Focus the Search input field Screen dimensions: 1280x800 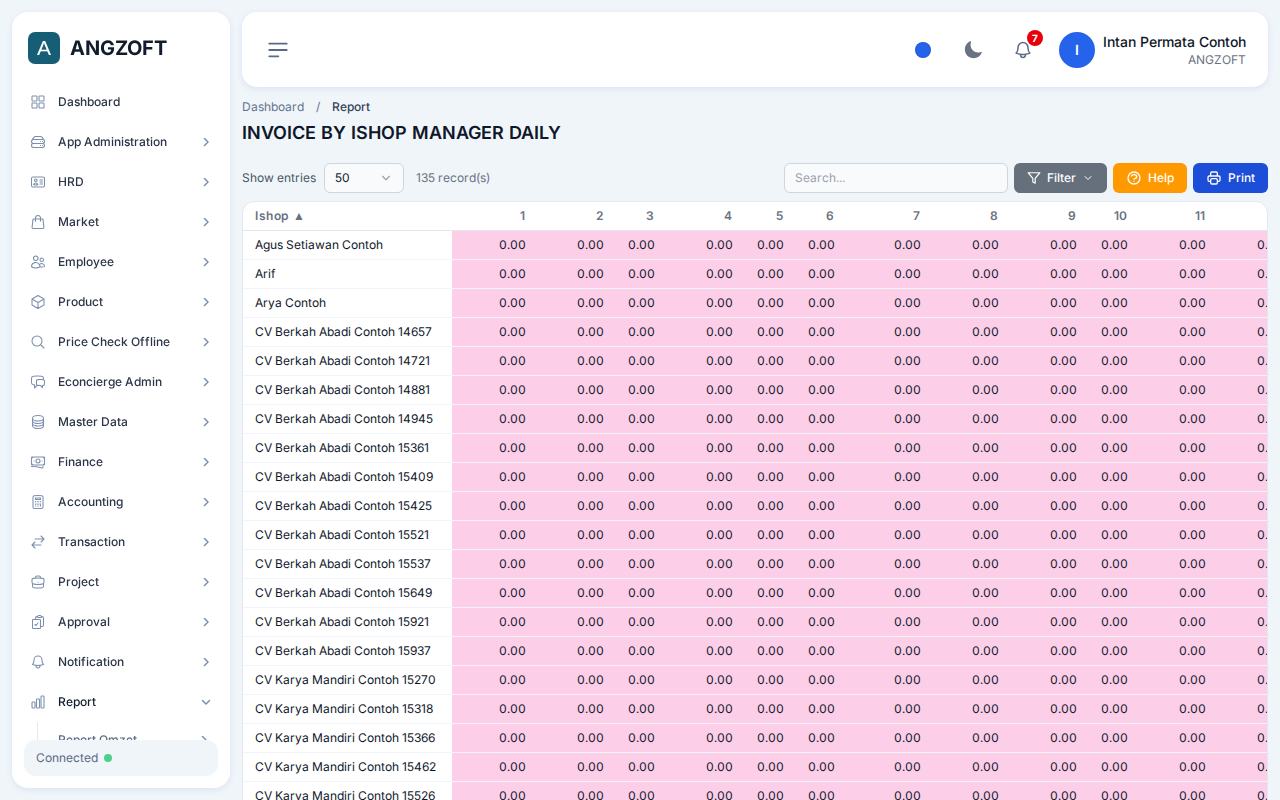(x=896, y=178)
